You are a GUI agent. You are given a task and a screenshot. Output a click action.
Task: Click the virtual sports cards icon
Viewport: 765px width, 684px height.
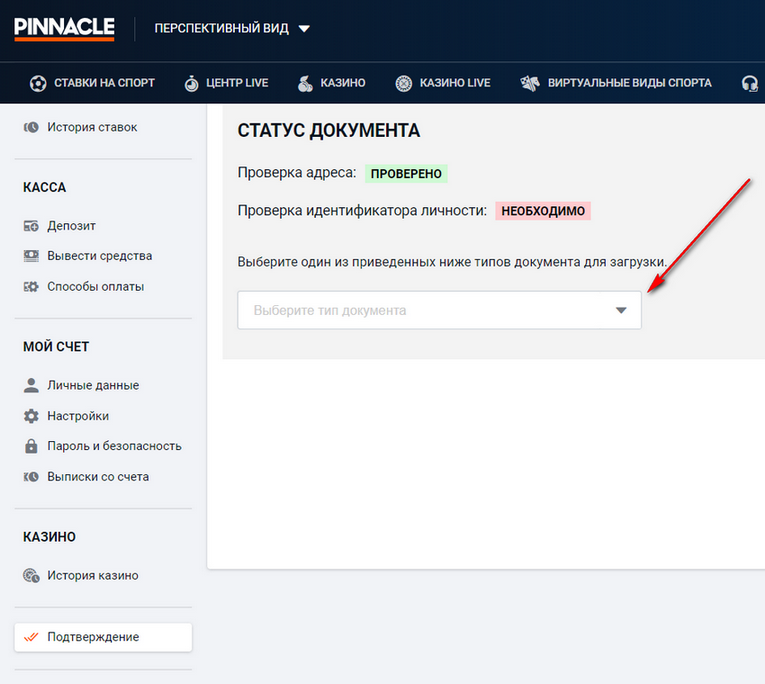(x=530, y=83)
